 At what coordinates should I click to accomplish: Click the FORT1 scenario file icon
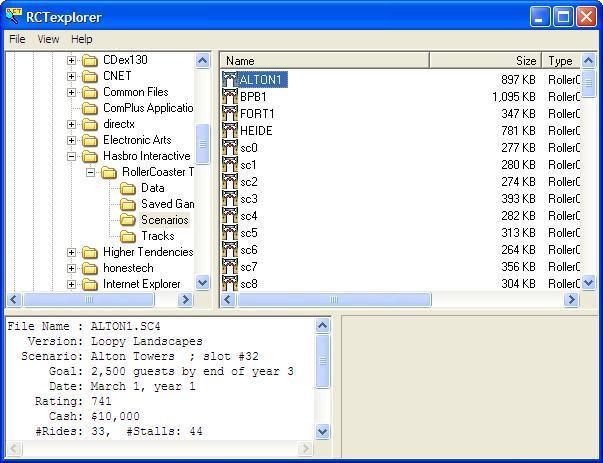click(230, 113)
